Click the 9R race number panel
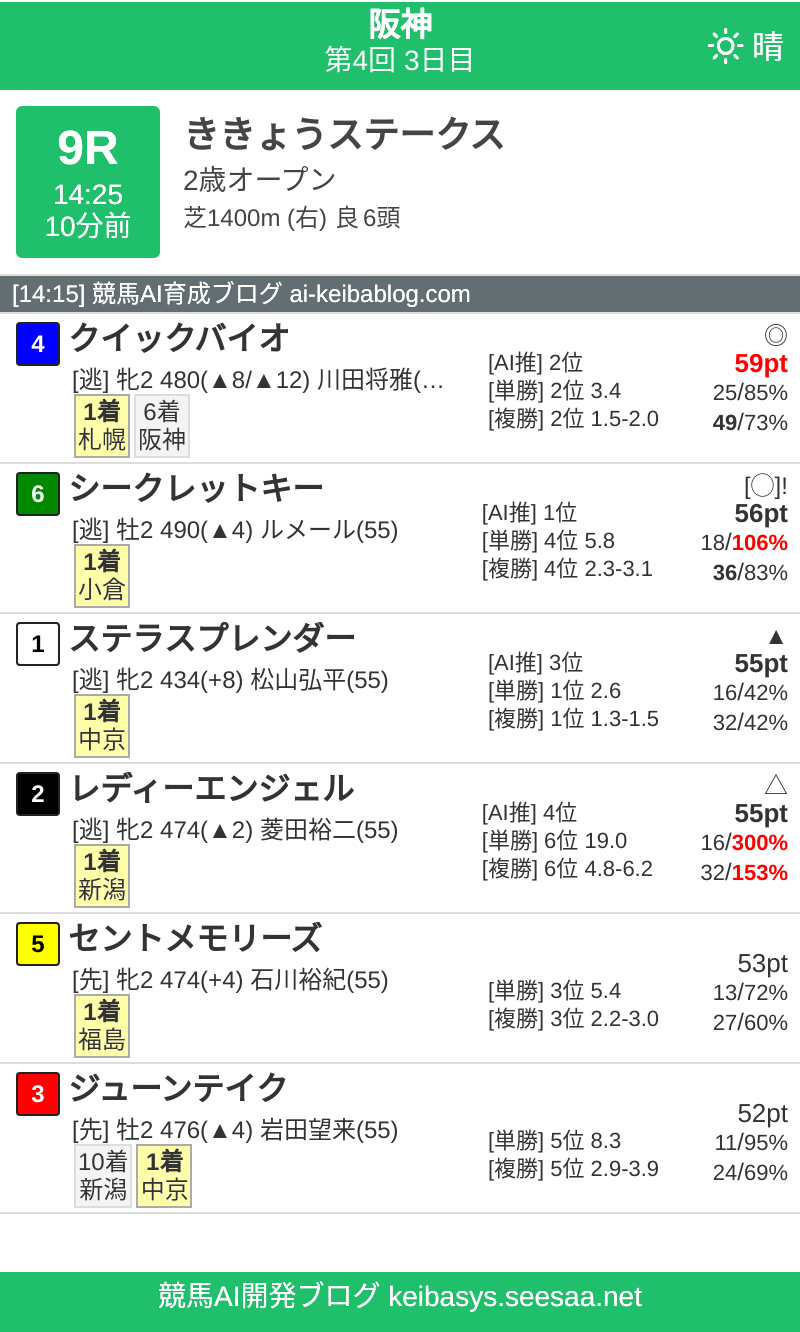Viewport: 800px width, 1332px height. click(87, 180)
